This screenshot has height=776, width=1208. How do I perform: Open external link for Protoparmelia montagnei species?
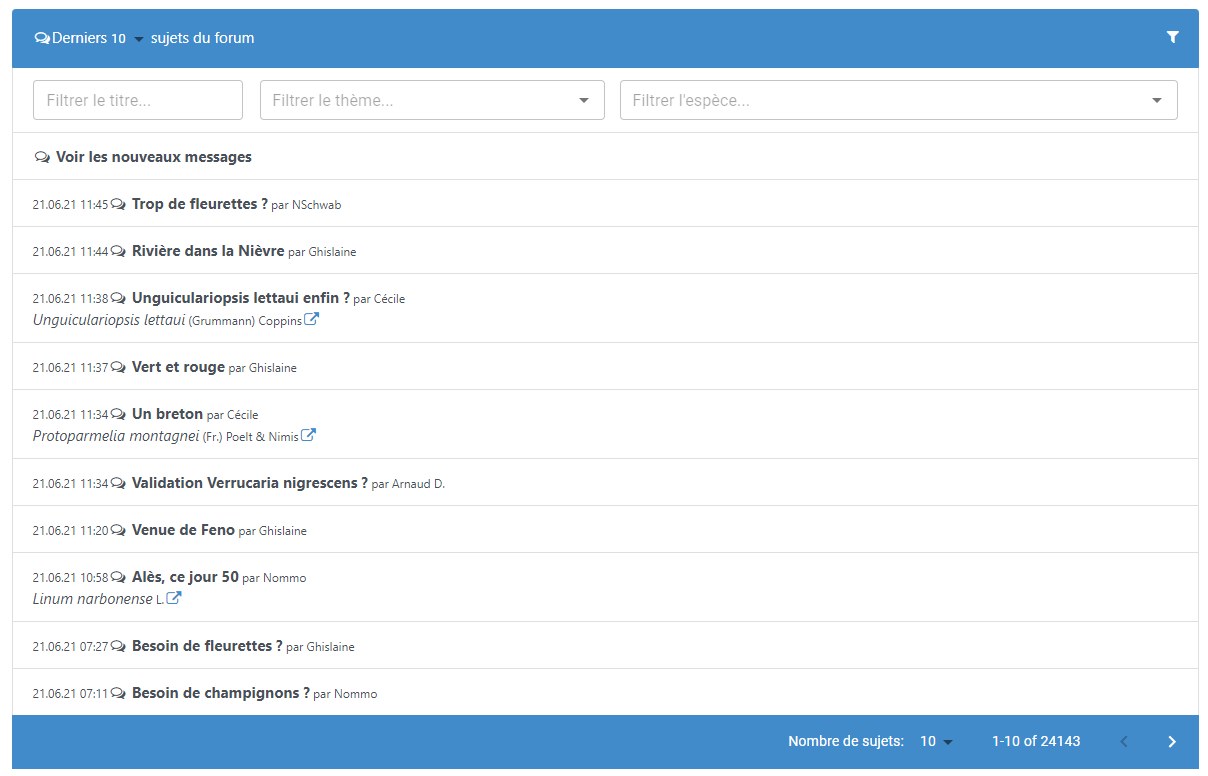pyautogui.click(x=309, y=436)
